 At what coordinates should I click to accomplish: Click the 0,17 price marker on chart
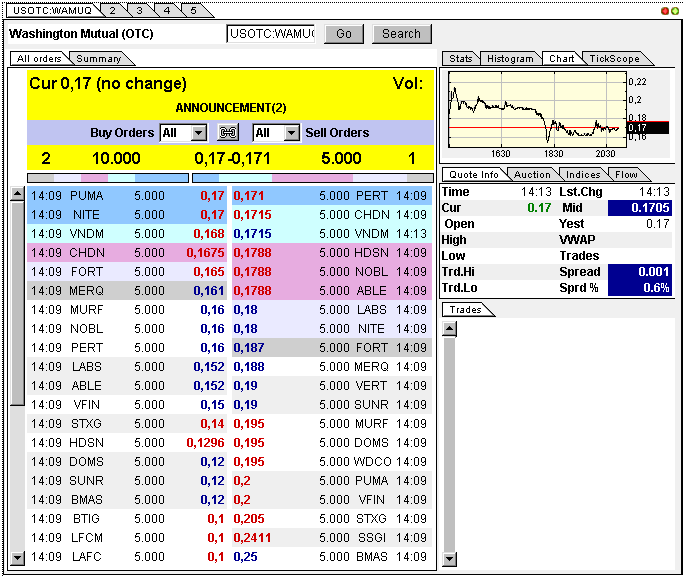point(648,128)
